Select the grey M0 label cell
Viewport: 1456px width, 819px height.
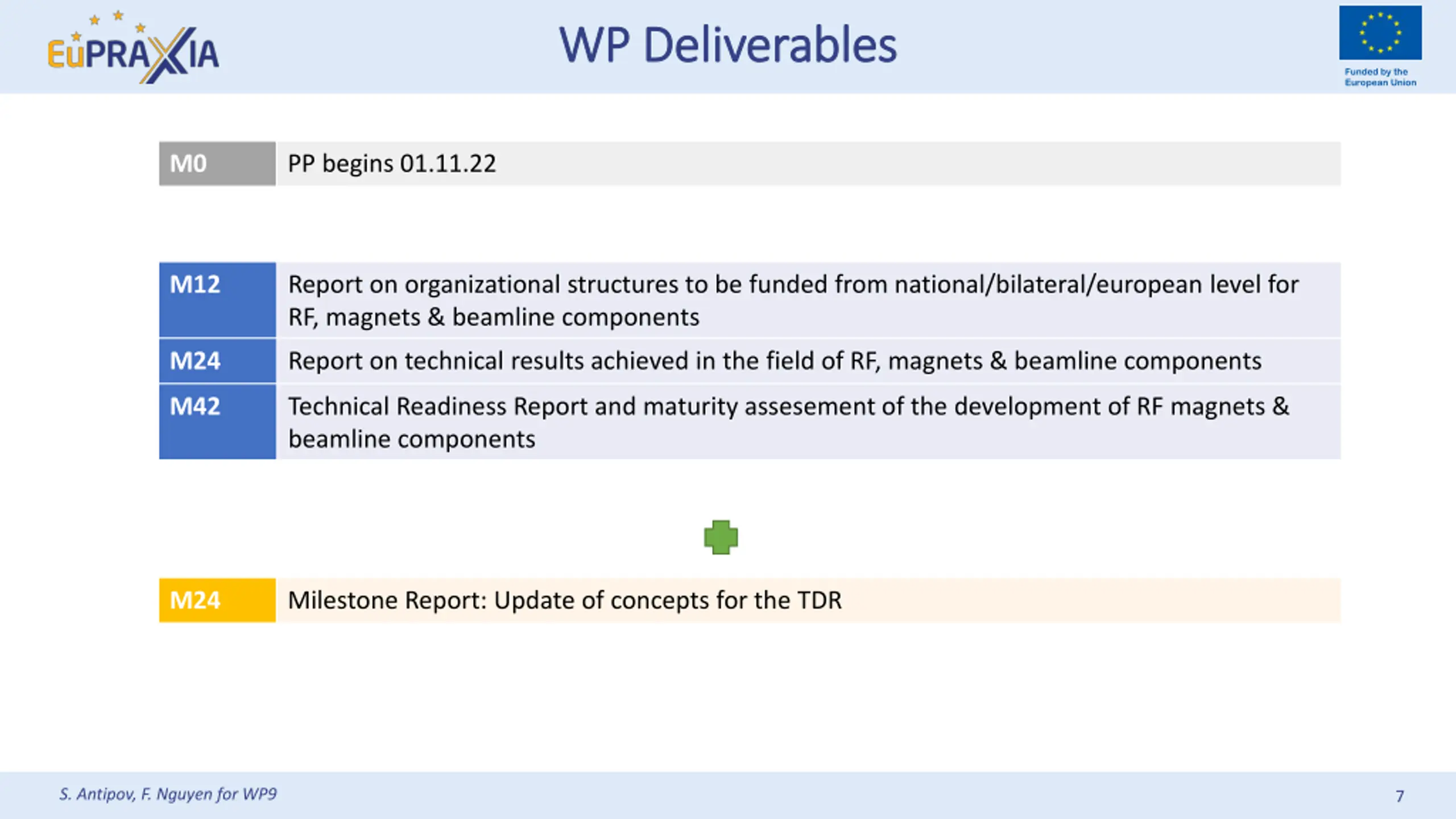[x=217, y=164]
